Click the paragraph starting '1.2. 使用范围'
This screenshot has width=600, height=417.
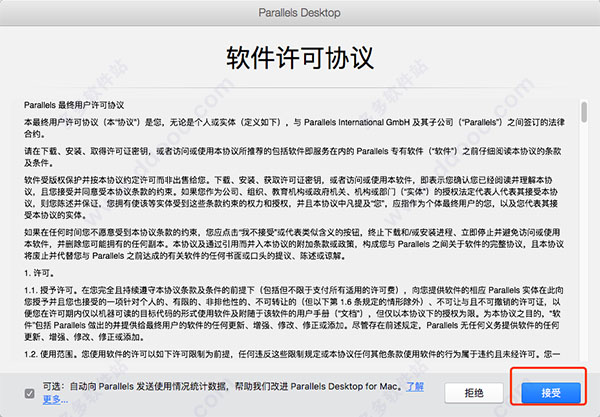(x=292, y=354)
